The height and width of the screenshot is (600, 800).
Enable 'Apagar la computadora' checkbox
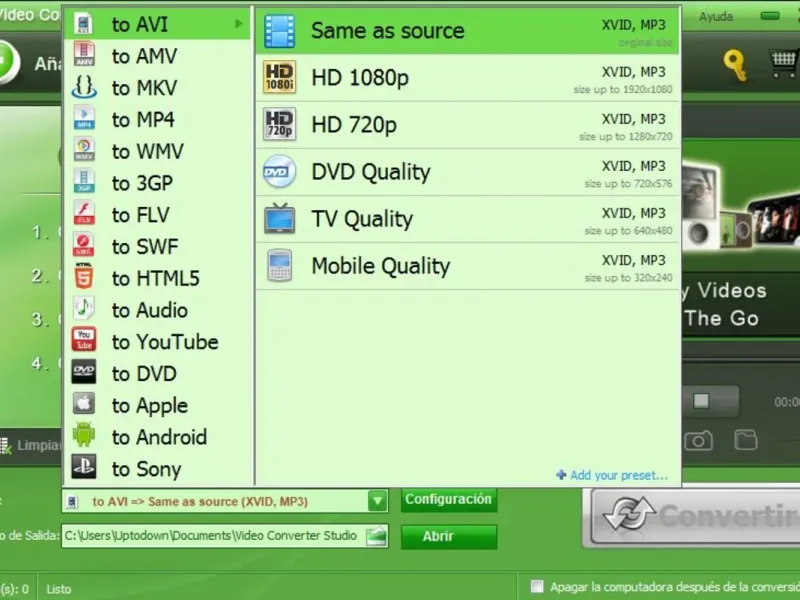[x=537, y=586]
